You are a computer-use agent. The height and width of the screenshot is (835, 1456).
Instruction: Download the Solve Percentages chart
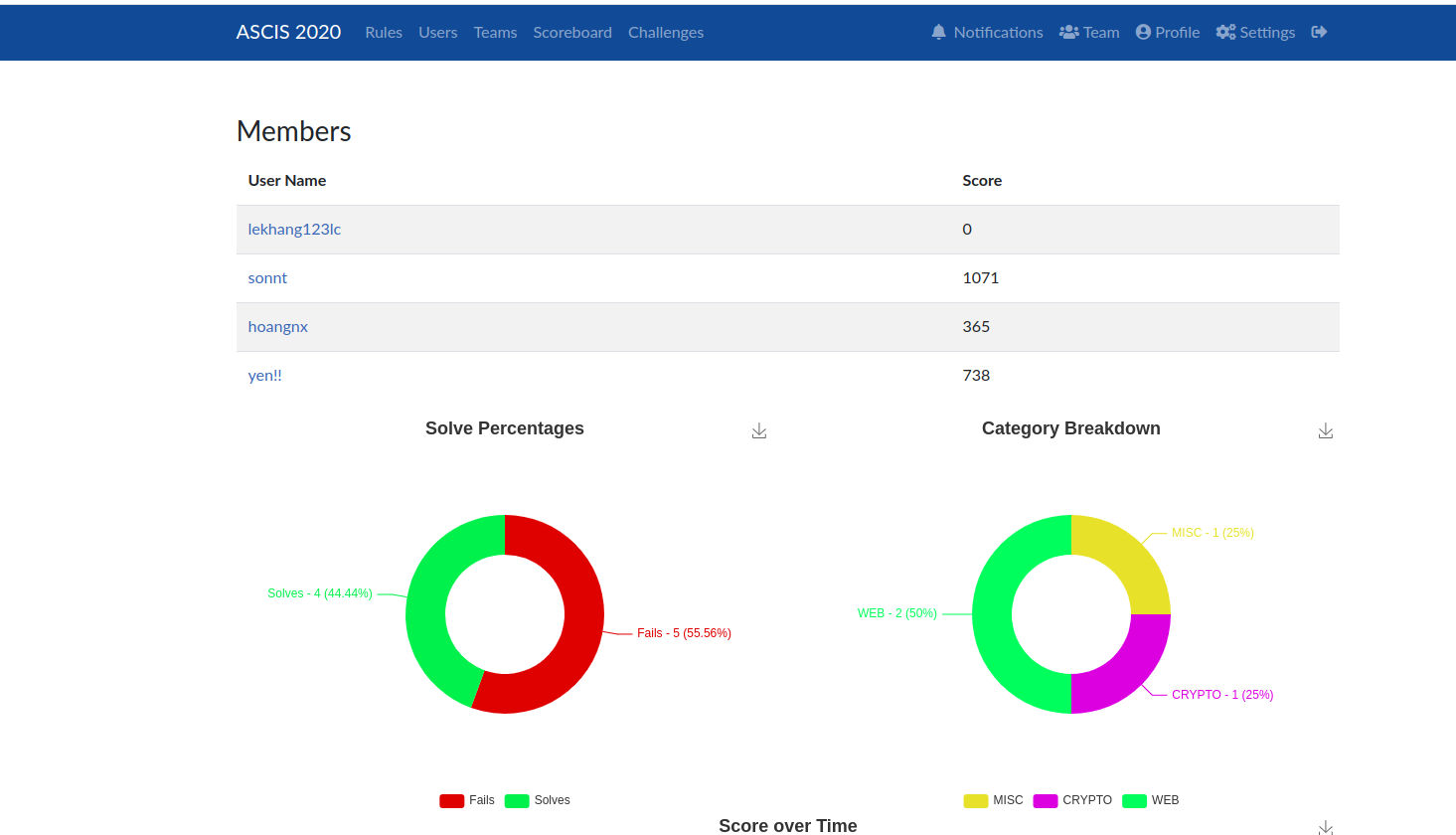pos(759,430)
